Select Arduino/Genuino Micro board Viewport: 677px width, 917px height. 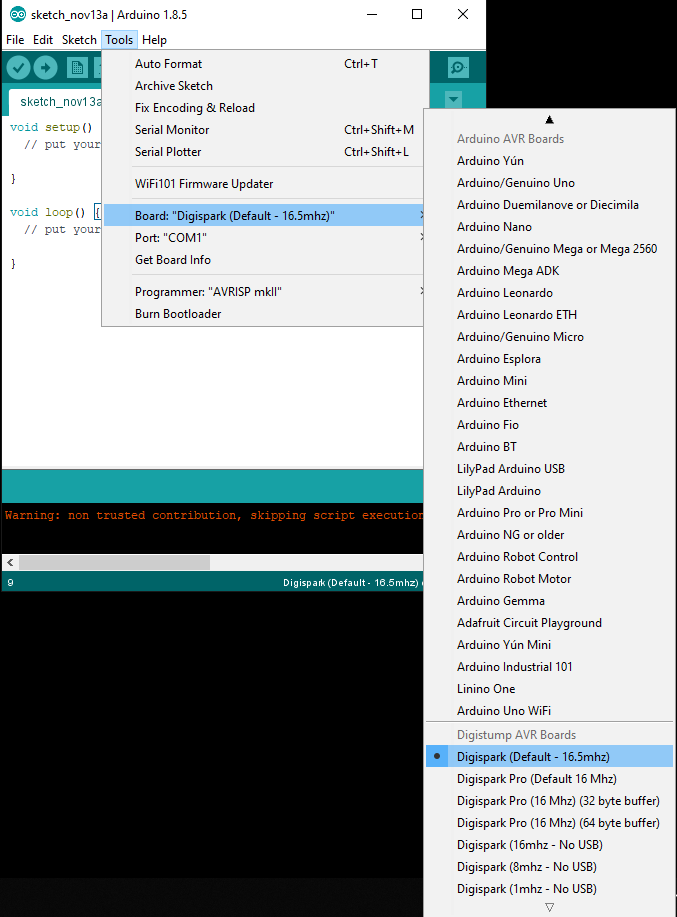coord(550,337)
